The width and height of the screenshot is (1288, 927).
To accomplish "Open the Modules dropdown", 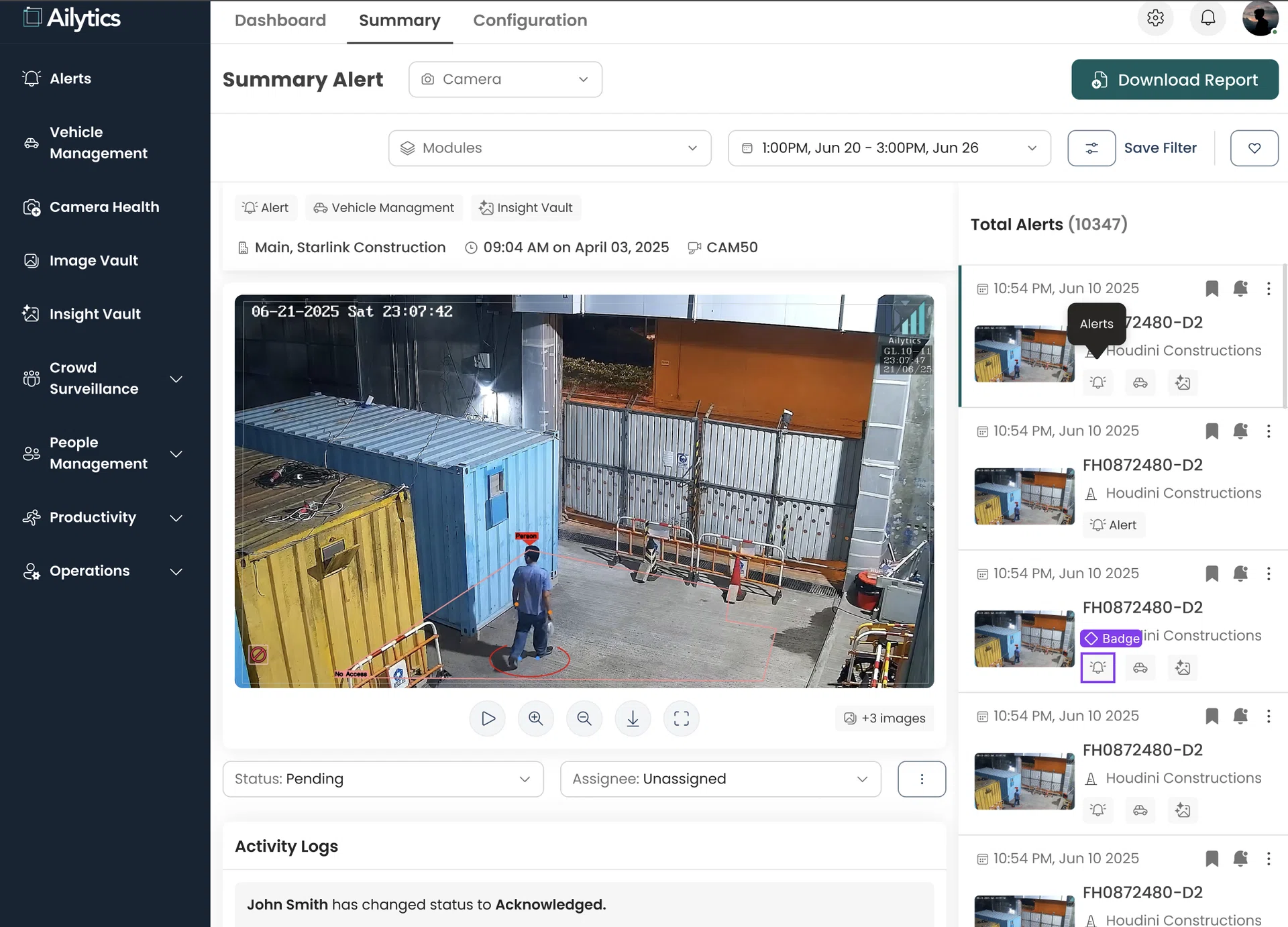I will point(549,148).
